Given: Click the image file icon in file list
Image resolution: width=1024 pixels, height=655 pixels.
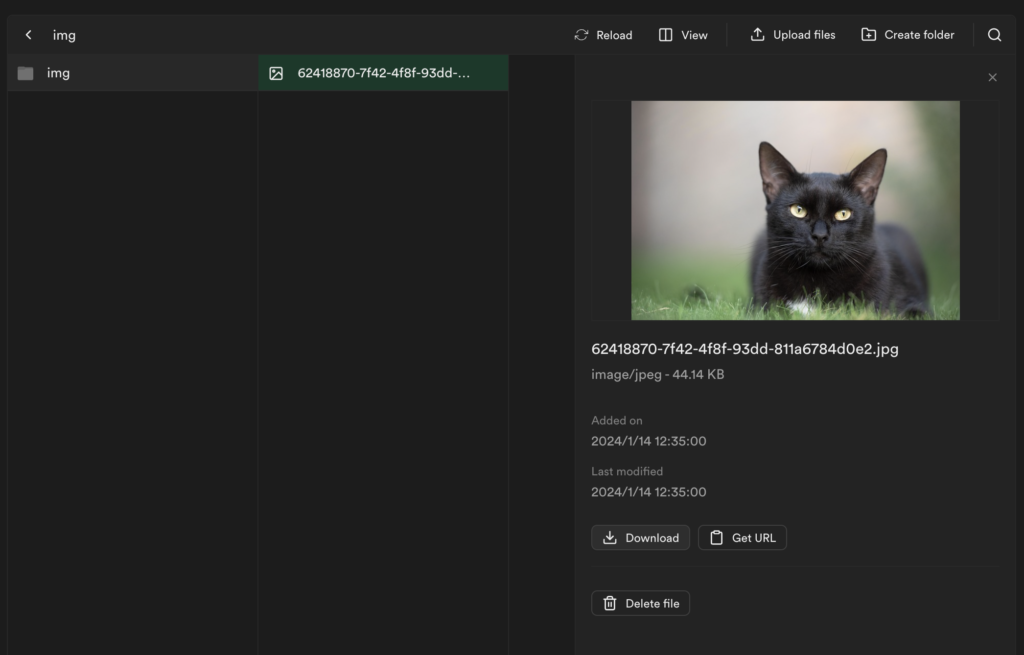Looking at the screenshot, I should (x=276, y=73).
